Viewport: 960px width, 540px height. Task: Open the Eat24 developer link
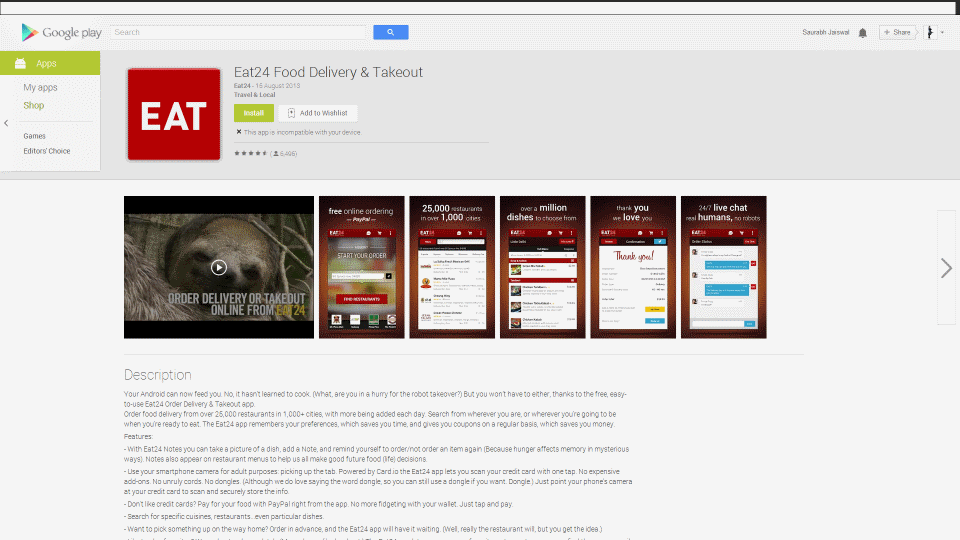click(x=242, y=86)
